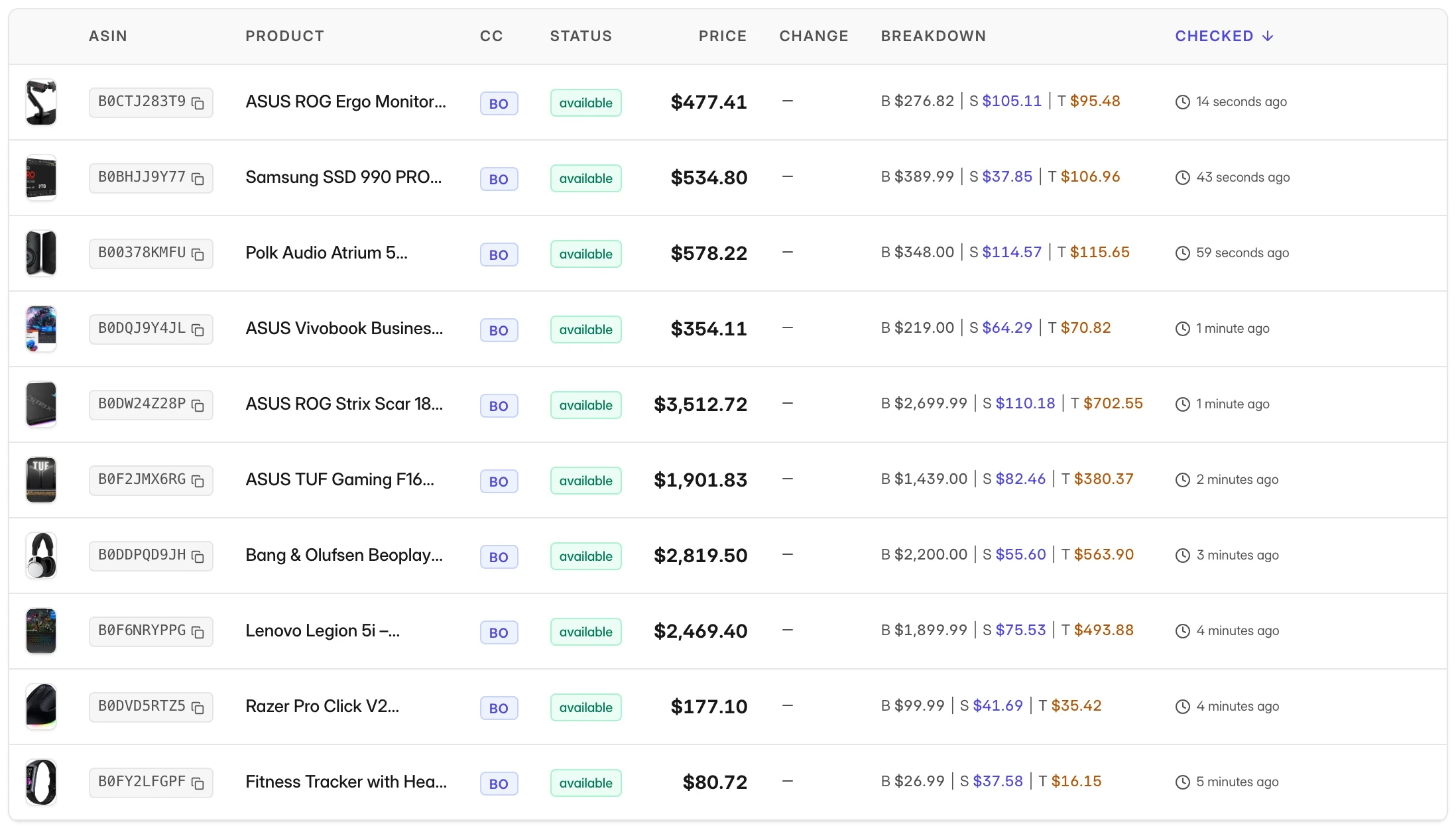Sort by the CHECKED column header
This screenshot has width=1456, height=830.
[1224, 36]
